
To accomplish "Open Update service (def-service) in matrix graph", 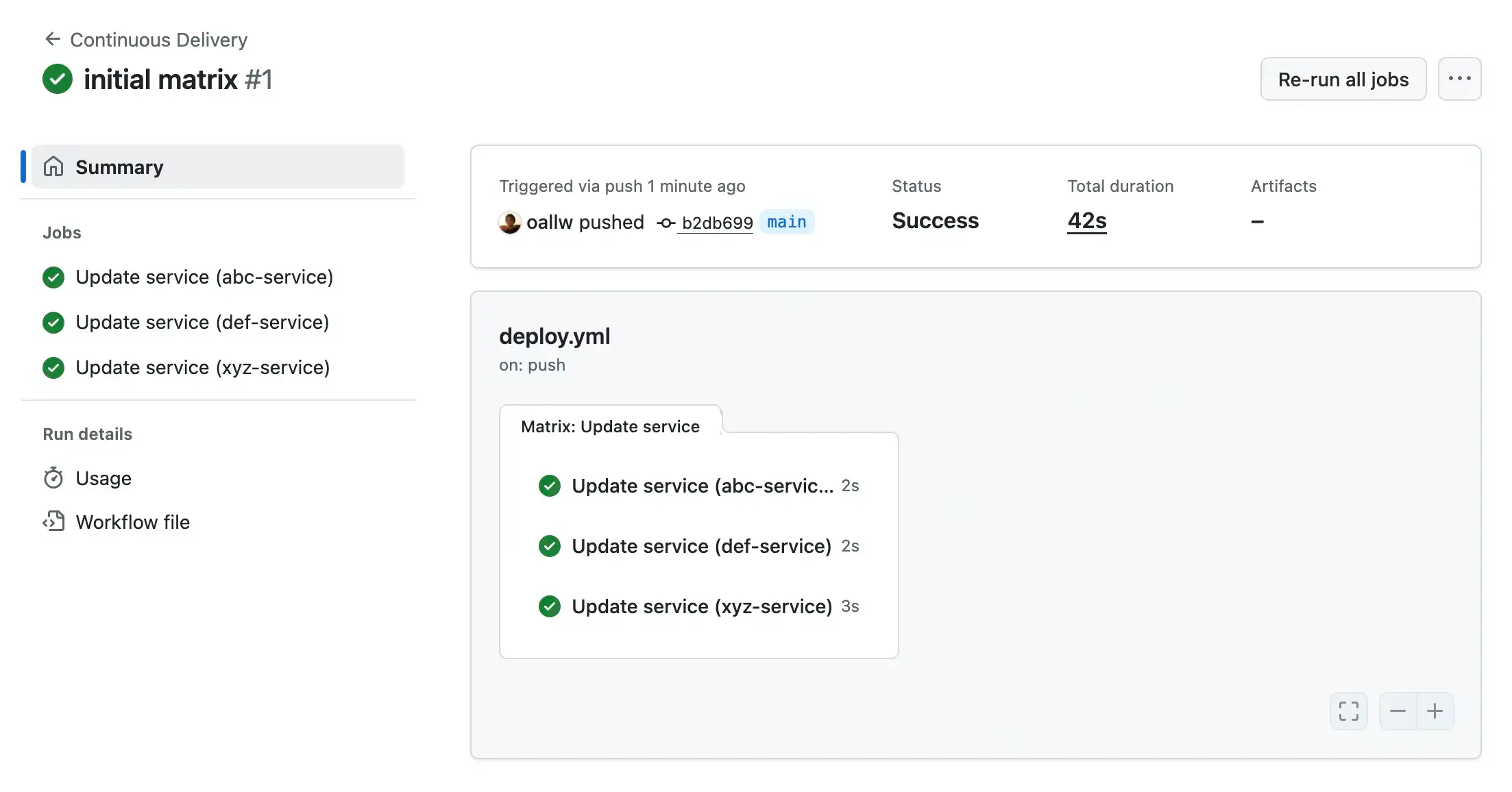I will (701, 546).
